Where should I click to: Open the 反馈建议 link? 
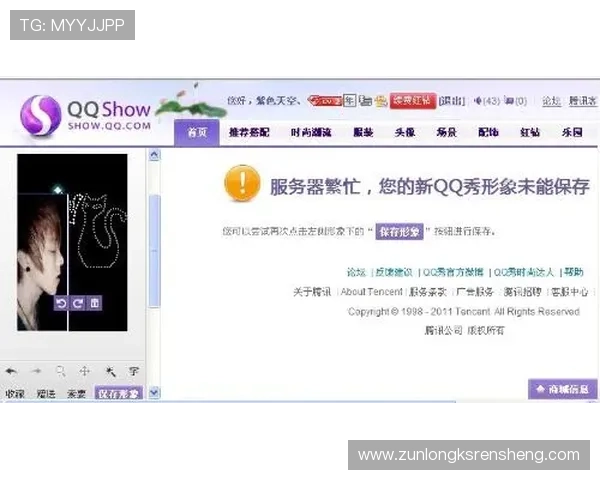(394, 272)
